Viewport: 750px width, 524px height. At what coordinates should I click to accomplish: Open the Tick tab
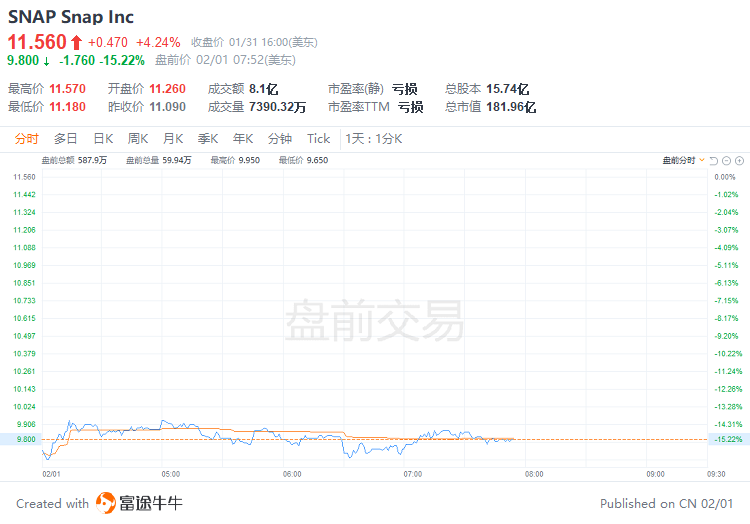pyautogui.click(x=319, y=139)
